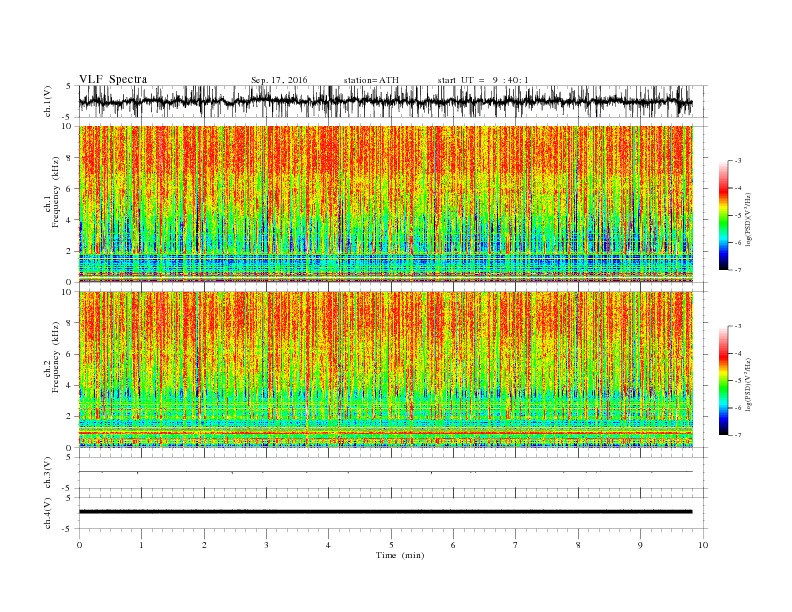The image size is (792, 612).
Task: Click time axis tick label "5" below the plots
Action: [x=391, y=545]
